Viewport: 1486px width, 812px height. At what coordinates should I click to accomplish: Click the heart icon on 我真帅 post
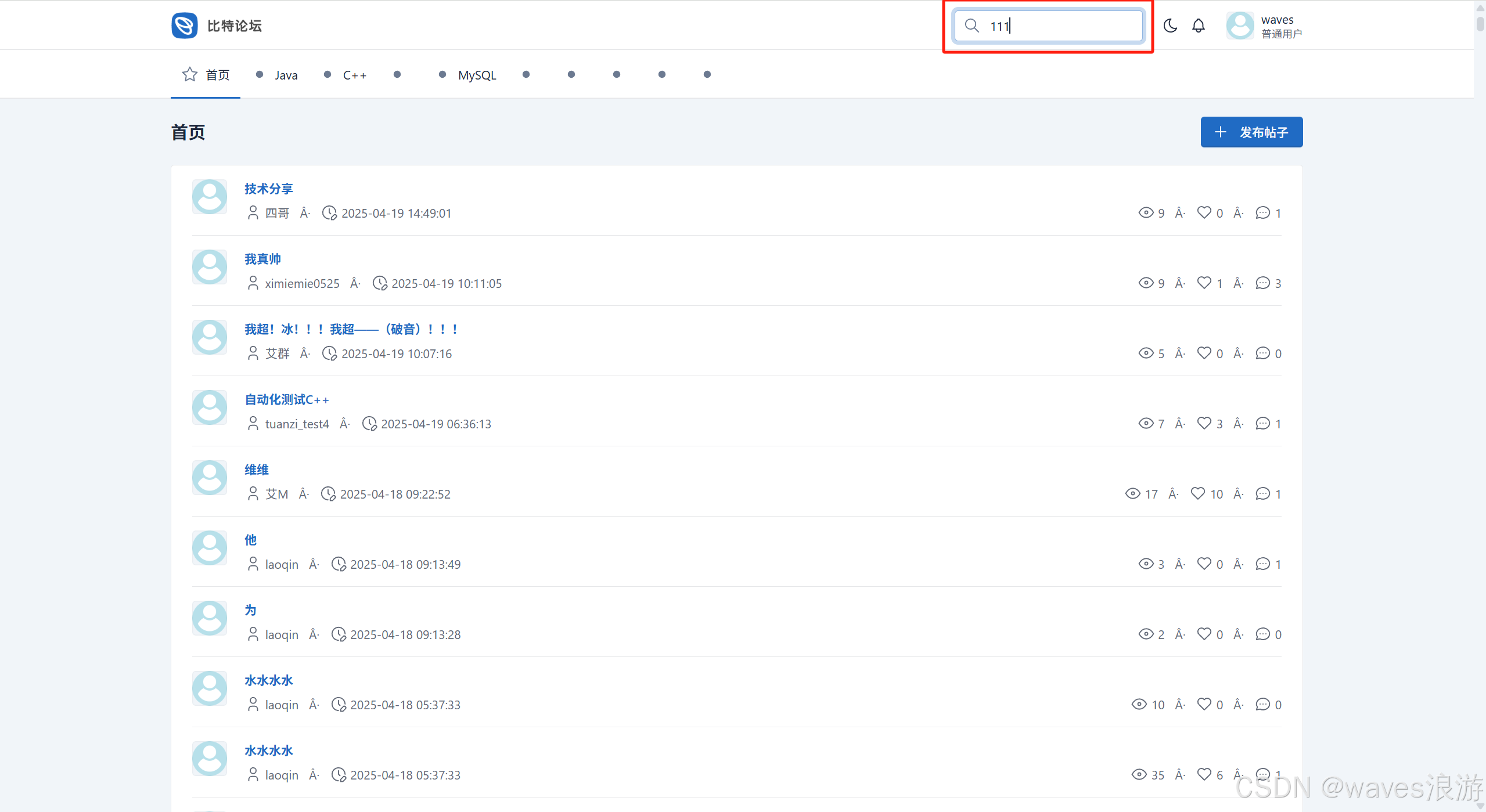(1204, 283)
